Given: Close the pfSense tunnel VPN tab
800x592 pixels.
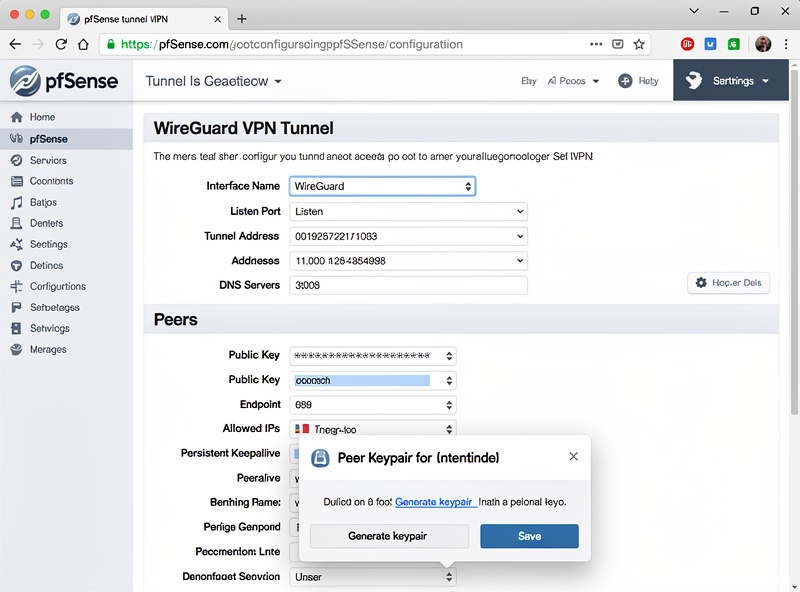Looking at the screenshot, I should [x=217, y=19].
